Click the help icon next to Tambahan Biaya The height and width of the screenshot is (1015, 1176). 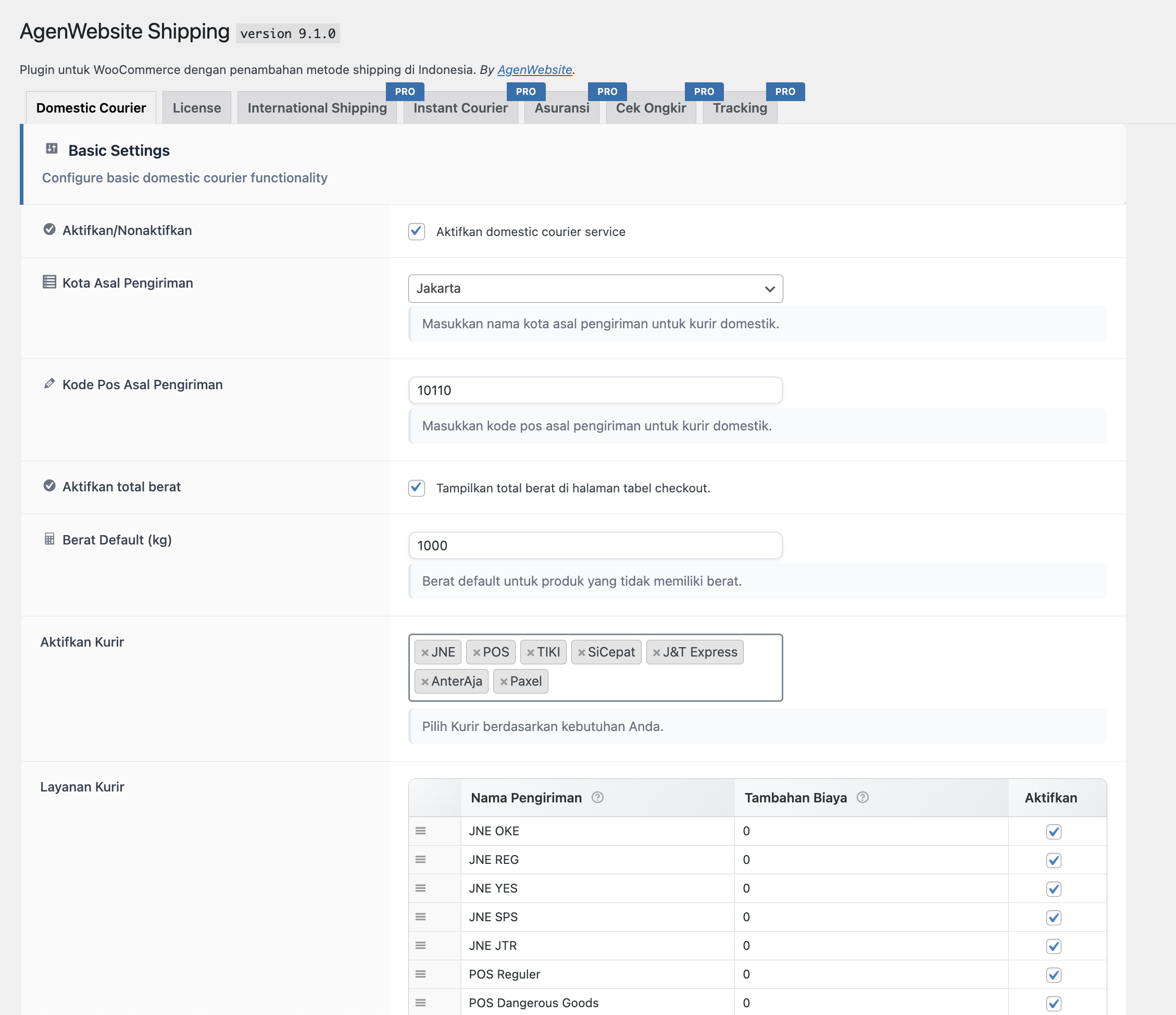[x=862, y=798]
